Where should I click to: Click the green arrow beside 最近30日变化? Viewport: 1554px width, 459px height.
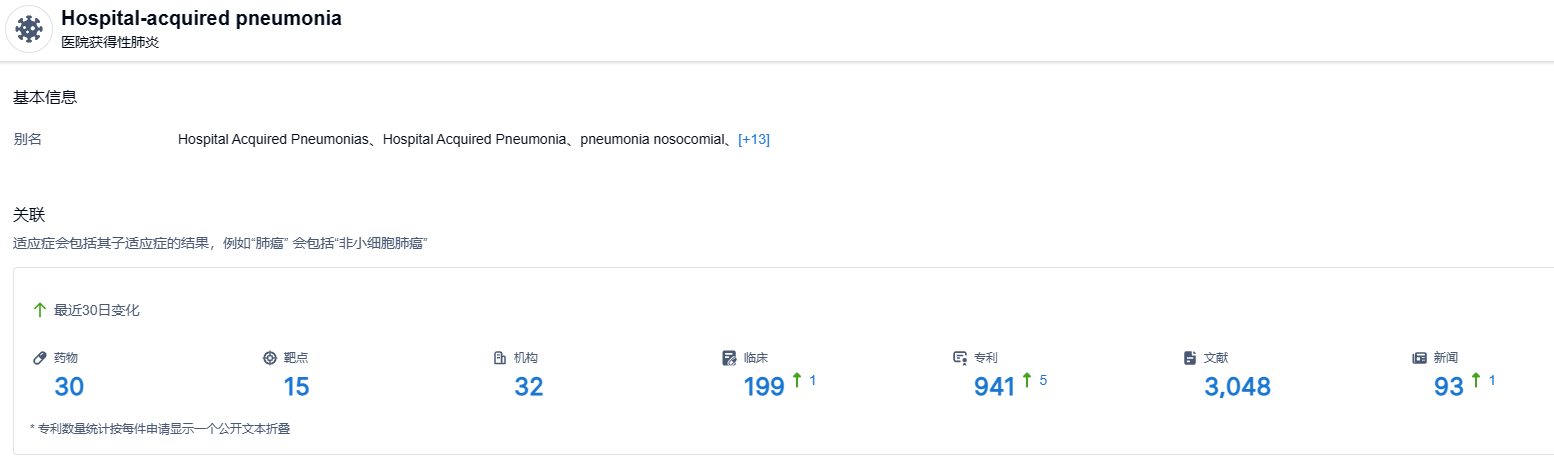[40, 310]
